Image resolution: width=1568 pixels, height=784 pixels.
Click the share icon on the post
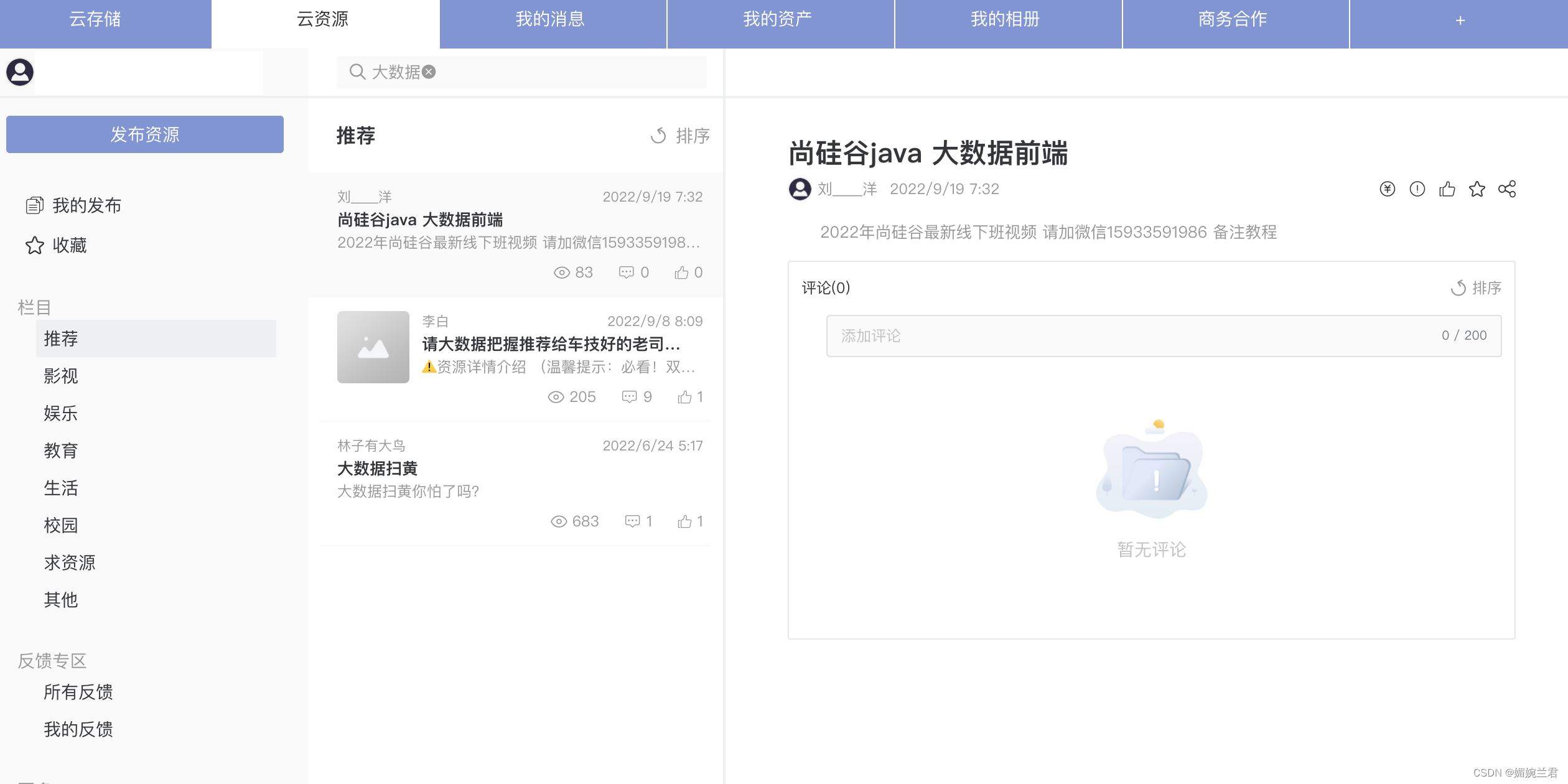[1506, 189]
